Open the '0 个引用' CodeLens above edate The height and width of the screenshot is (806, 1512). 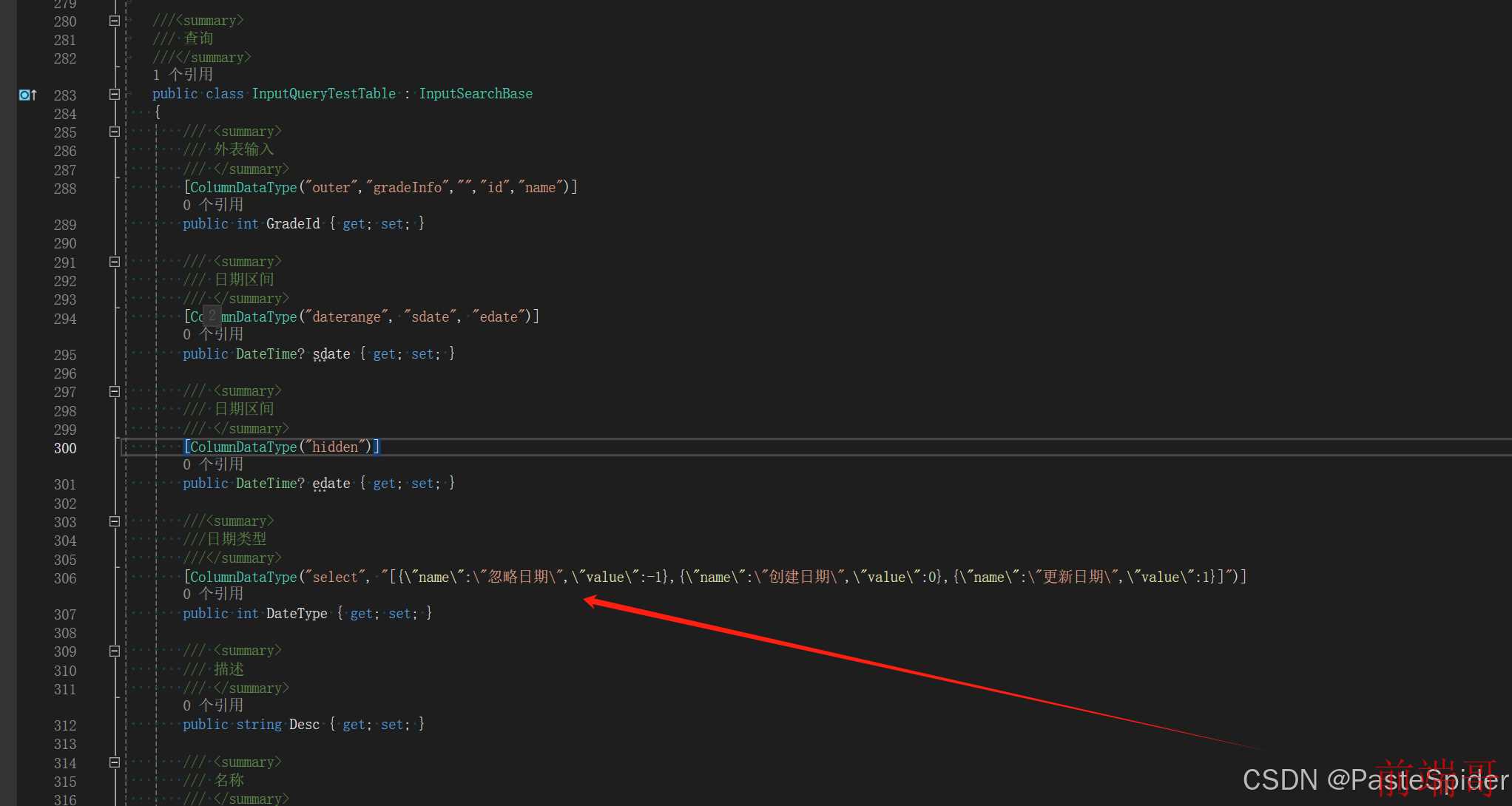pyautogui.click(x=213, y=464)
